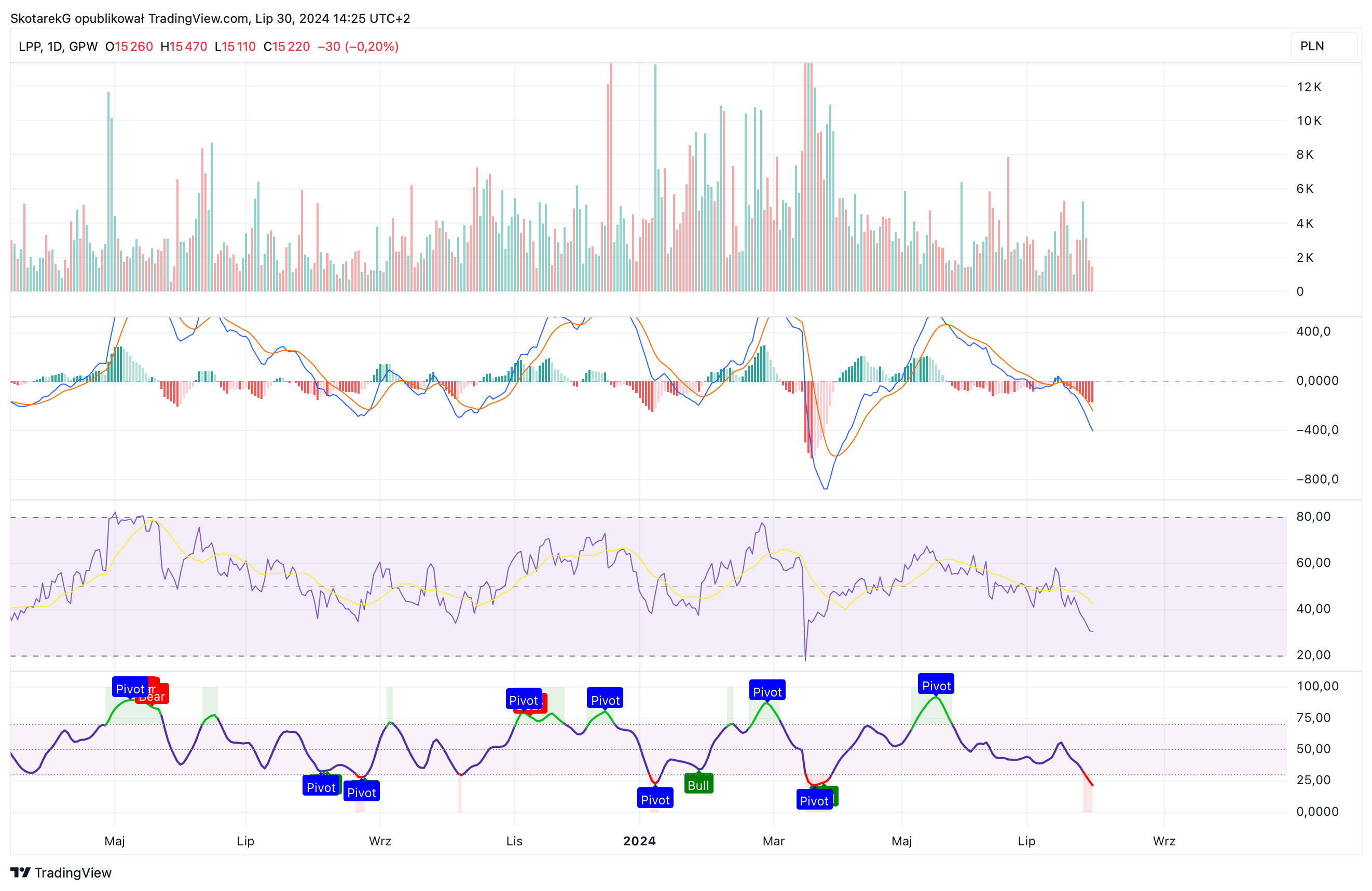Click the high price H15 470
1372x891 pixels.
184,47
